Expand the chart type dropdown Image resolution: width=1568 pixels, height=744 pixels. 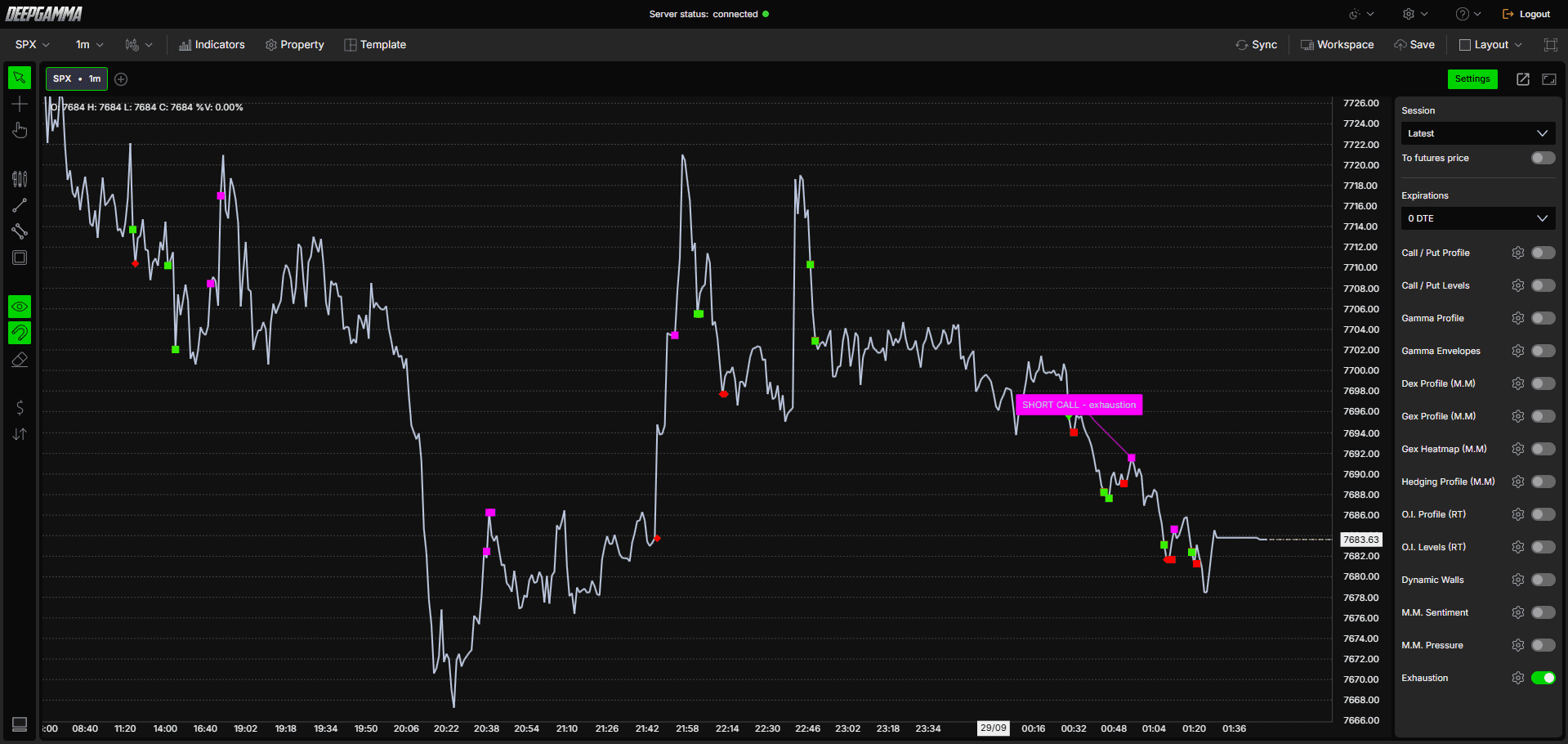click(x=139, y=45)
